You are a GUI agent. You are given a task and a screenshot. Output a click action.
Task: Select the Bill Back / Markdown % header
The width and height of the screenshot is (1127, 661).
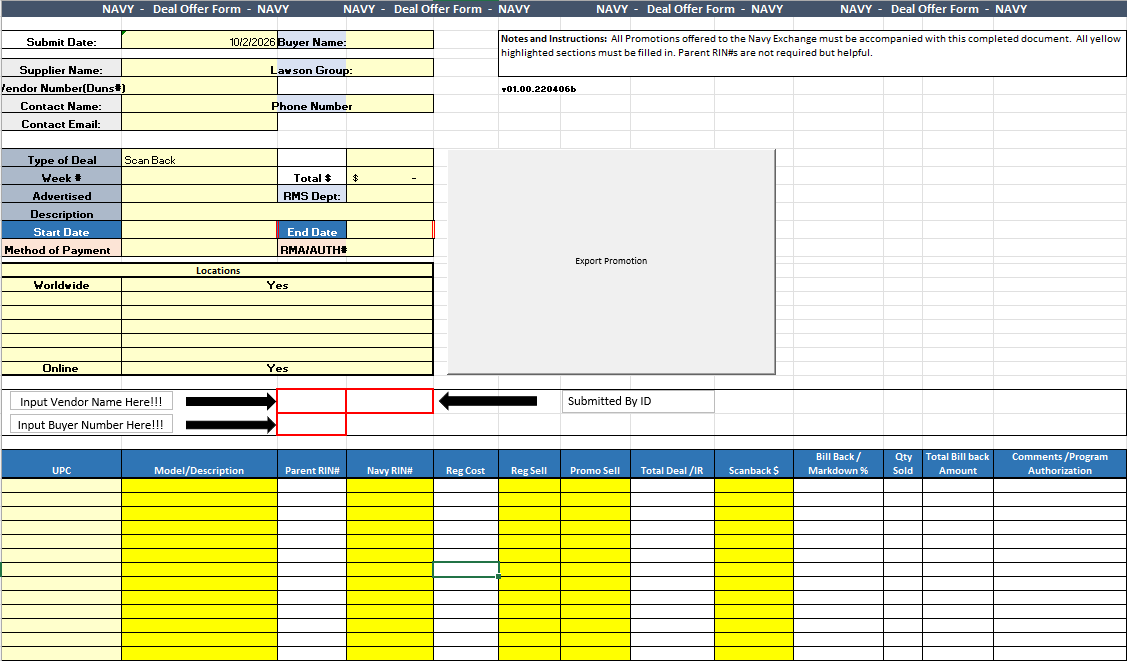[x=838, y=464]
